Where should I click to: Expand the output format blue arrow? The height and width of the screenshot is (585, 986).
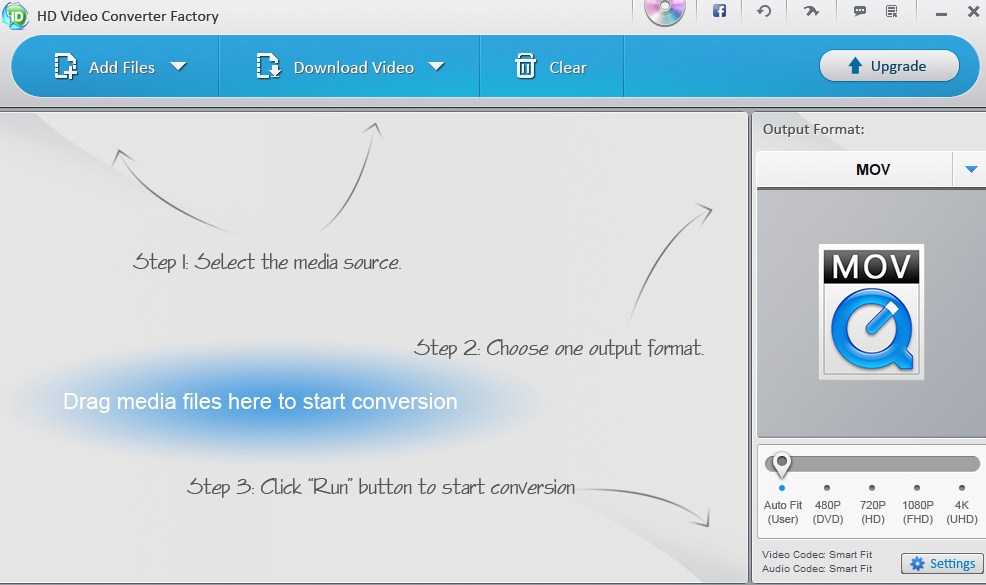(x=971, y=169)
